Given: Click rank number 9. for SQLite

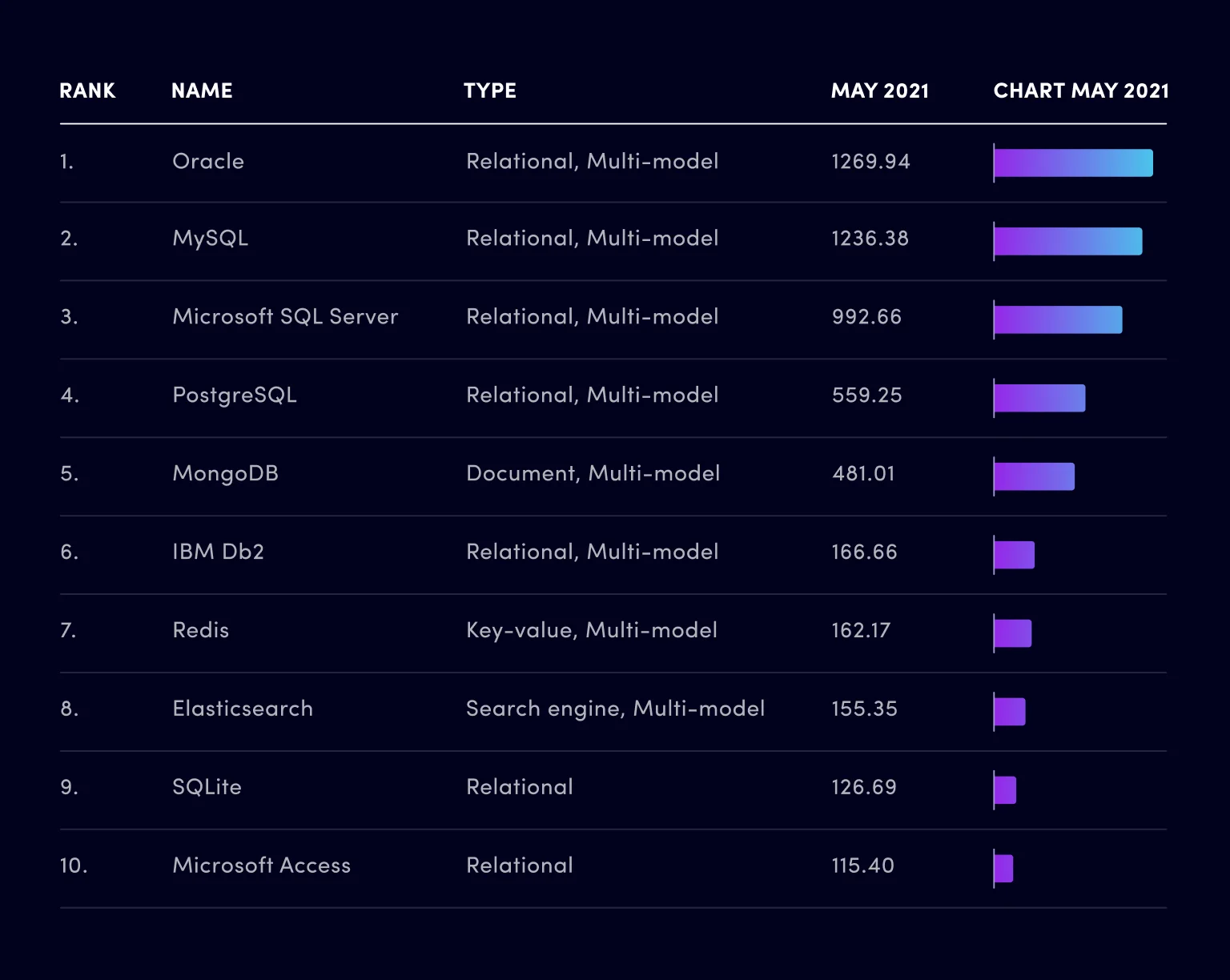Looking at the screenshot, I should 70,788.
